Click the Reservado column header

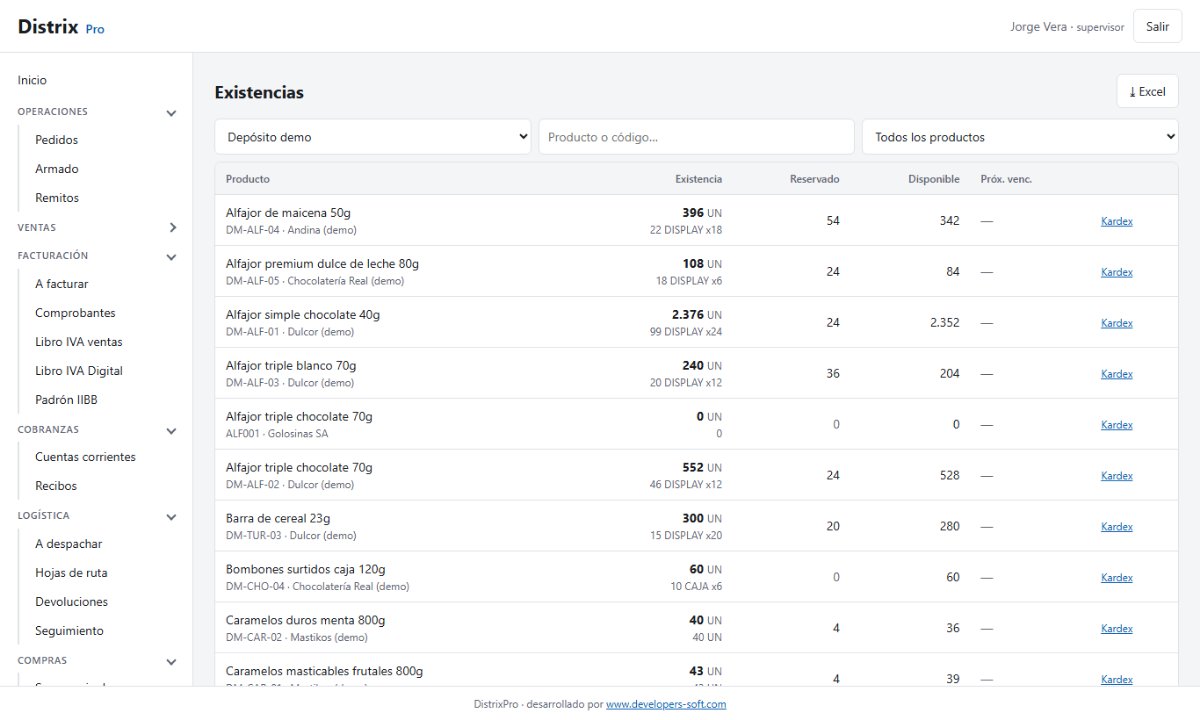tap(815, 179)
